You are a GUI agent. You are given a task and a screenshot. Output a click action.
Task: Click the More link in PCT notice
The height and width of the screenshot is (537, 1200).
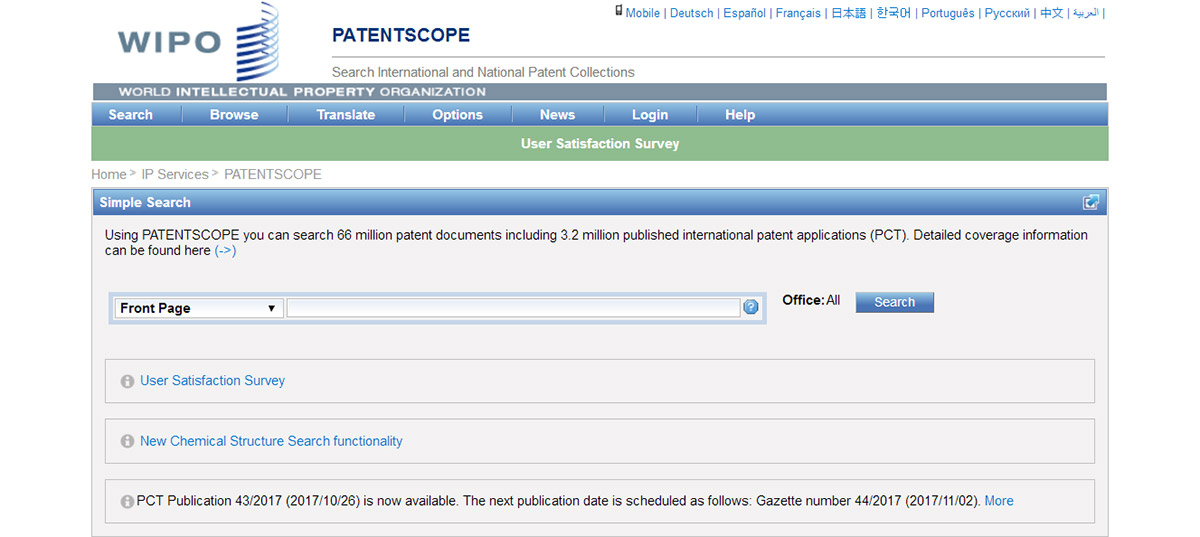[999, 501]
